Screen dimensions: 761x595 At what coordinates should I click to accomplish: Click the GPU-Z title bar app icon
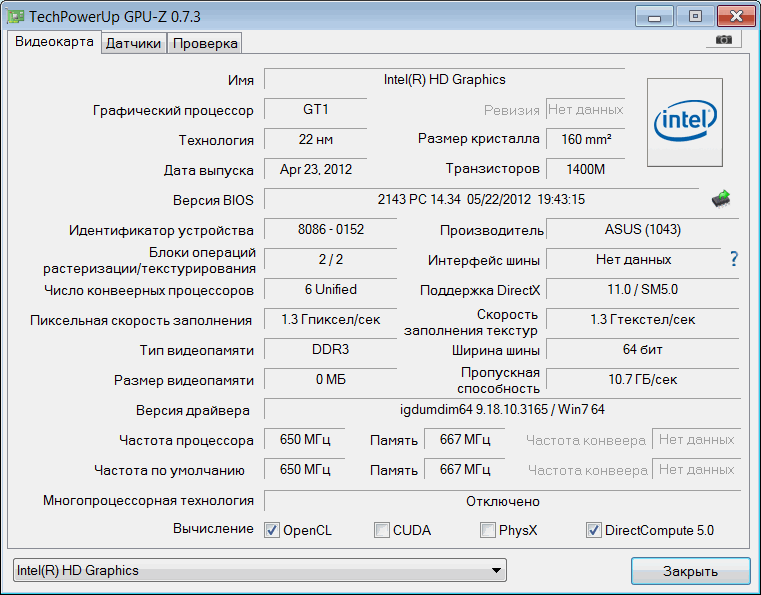tap(16, 17)
